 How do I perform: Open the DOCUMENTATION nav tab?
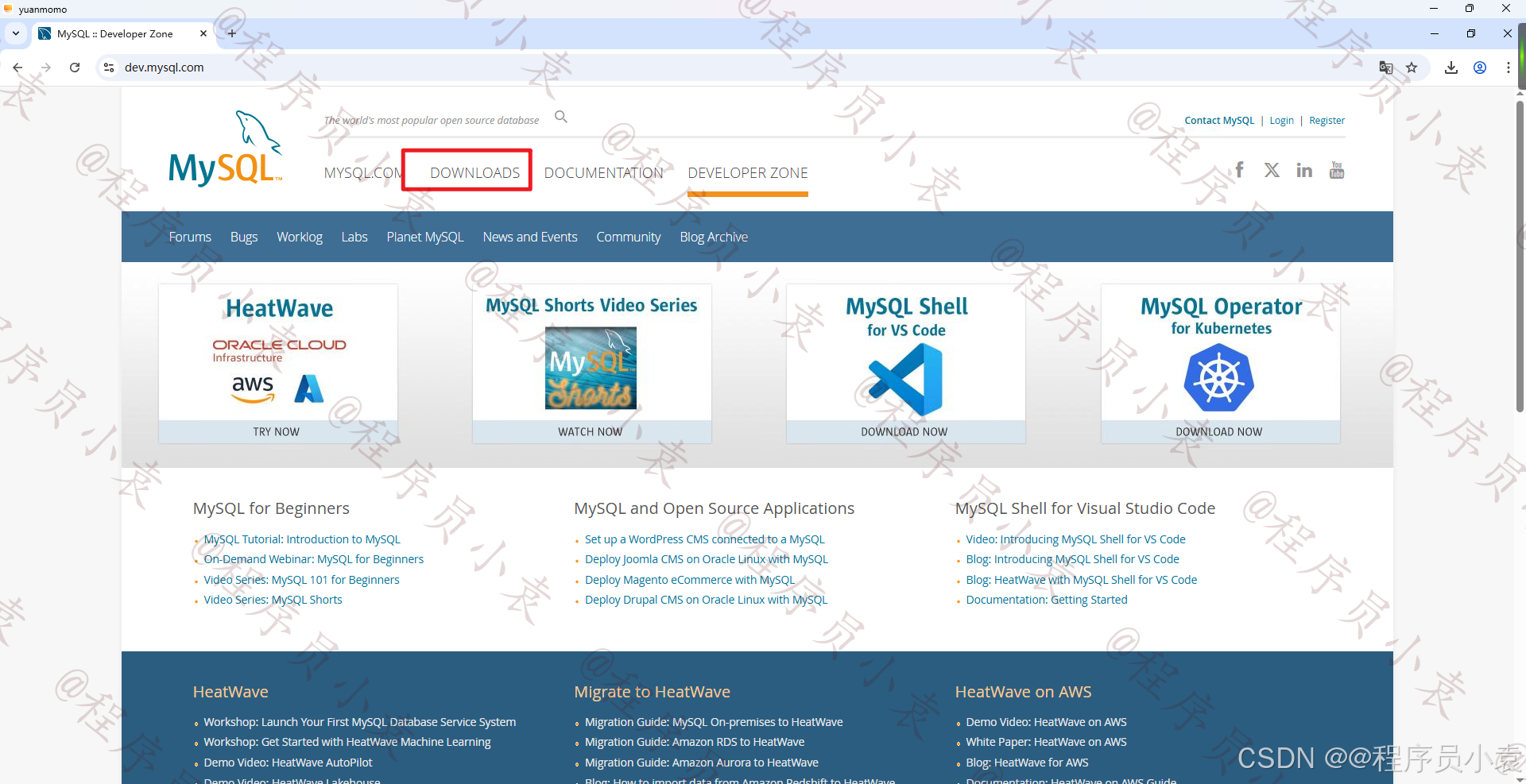coord(604,172)
